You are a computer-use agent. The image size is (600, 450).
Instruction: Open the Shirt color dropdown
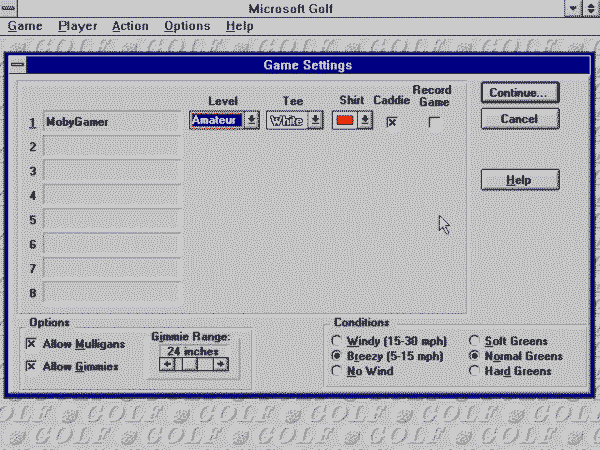365,120
